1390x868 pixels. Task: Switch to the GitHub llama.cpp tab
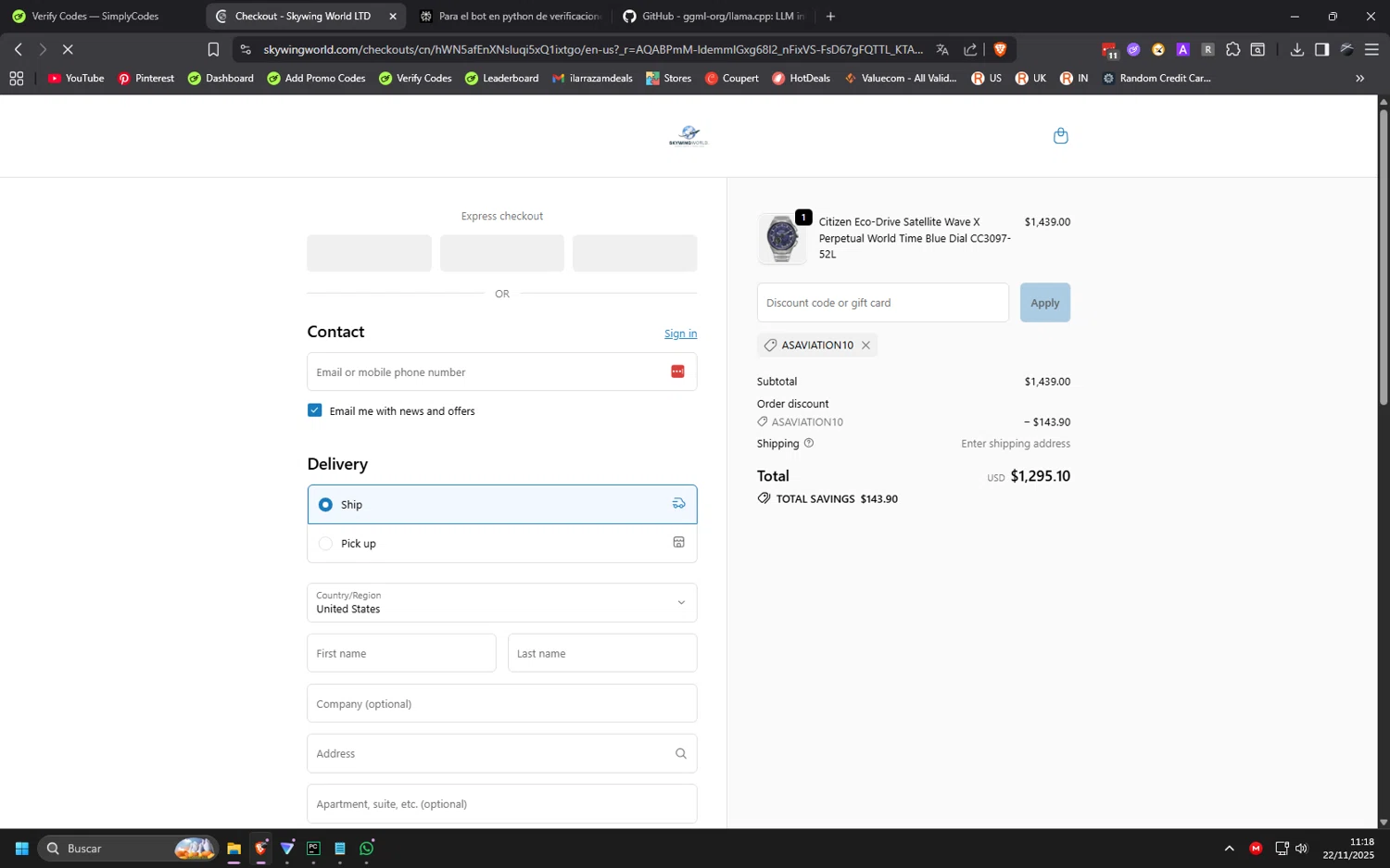(x=714, y=17)
